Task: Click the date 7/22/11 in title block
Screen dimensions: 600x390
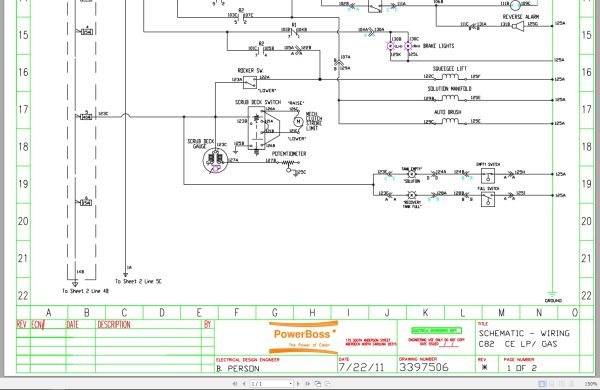Action: point(361,367)
